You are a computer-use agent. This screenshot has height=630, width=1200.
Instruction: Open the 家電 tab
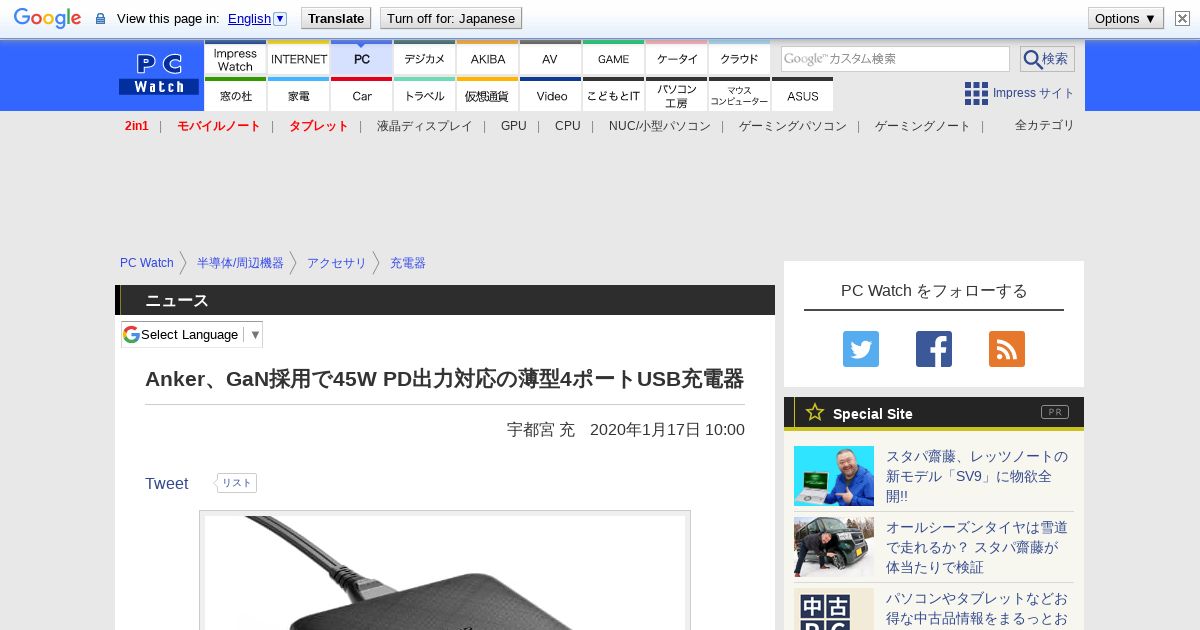(299, 95)
